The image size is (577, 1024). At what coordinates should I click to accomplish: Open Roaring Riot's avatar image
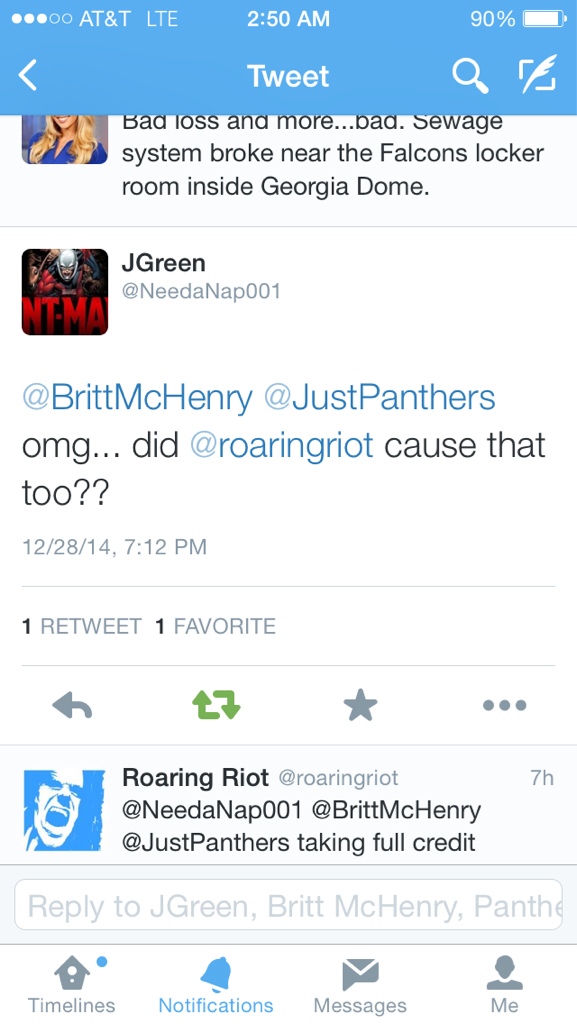tap(65, 810)
